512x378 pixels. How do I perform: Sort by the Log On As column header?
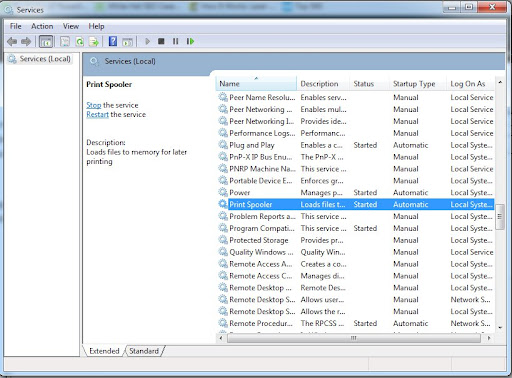coord(470,84)
